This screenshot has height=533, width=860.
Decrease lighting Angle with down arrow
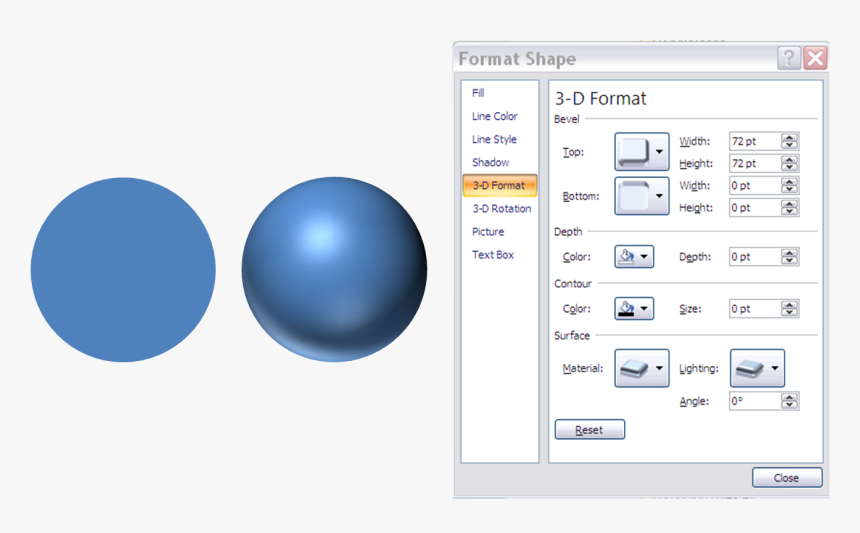[x=790, y=405]
